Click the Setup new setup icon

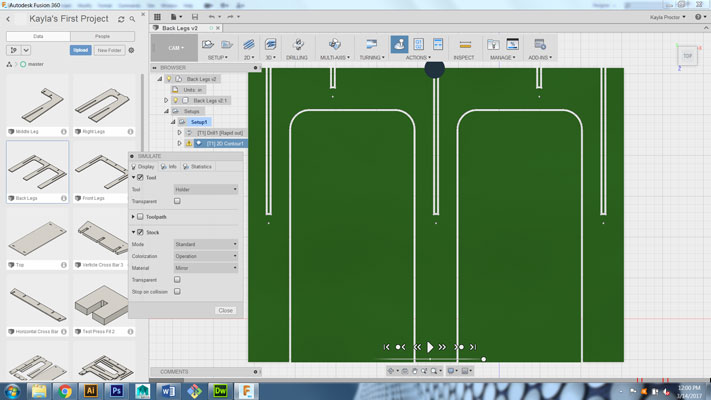click(x=208, y=44)
